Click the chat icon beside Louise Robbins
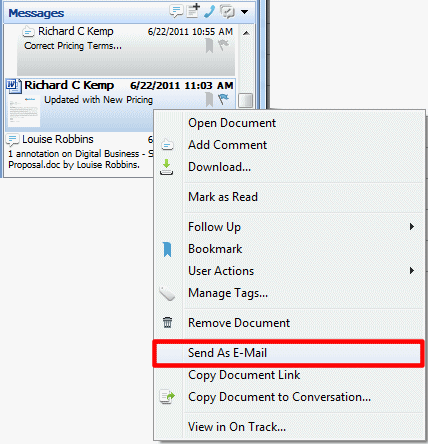 pos(13,140)
